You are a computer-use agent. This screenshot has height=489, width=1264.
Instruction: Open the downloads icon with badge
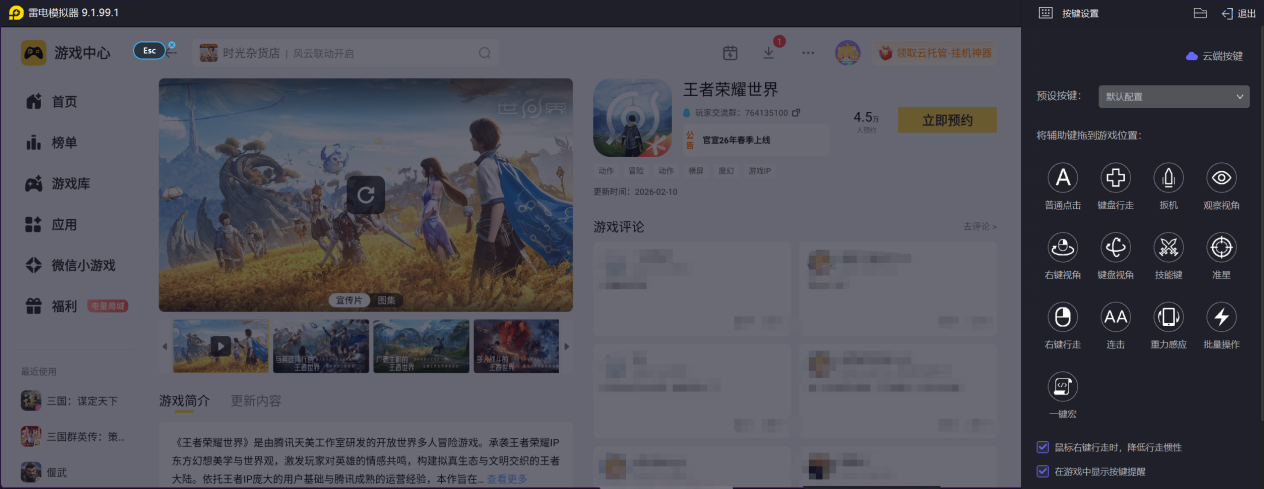tap(769, 53)
